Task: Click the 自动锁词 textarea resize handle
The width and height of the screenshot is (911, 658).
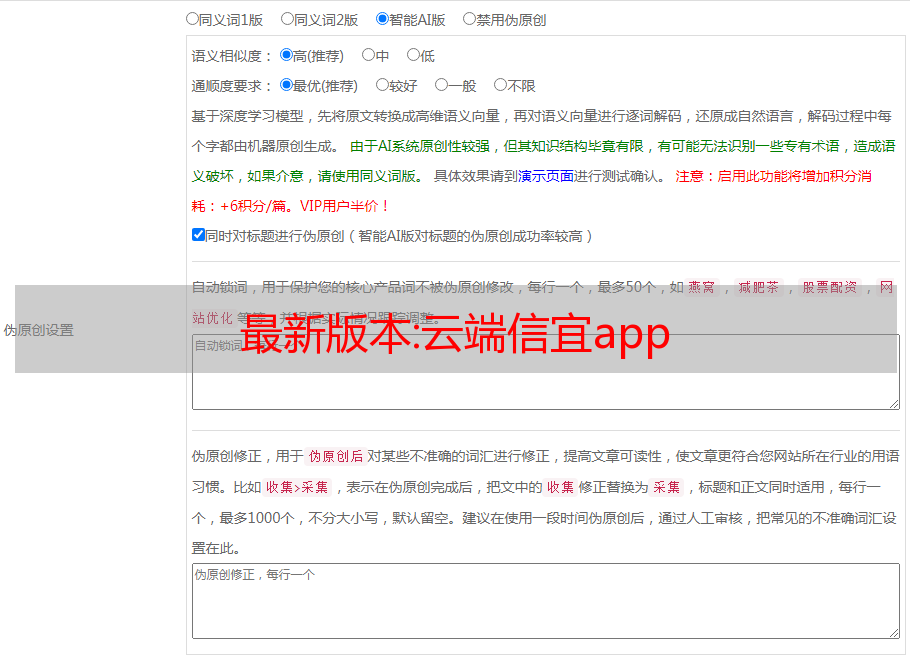Action: click(893, 403)
